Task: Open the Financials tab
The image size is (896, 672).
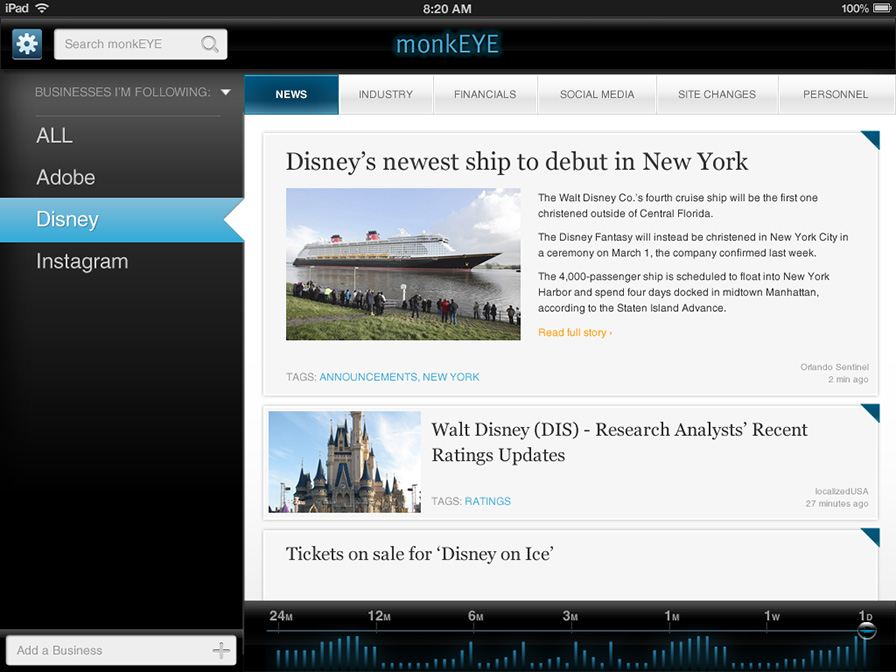Action: click(485, 94)
